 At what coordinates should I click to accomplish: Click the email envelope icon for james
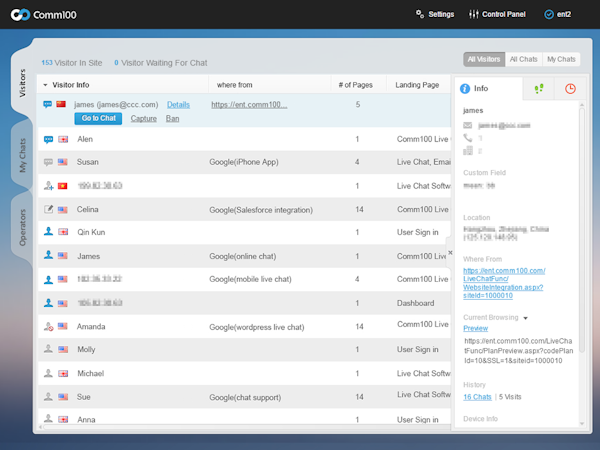tap(468, 125)
